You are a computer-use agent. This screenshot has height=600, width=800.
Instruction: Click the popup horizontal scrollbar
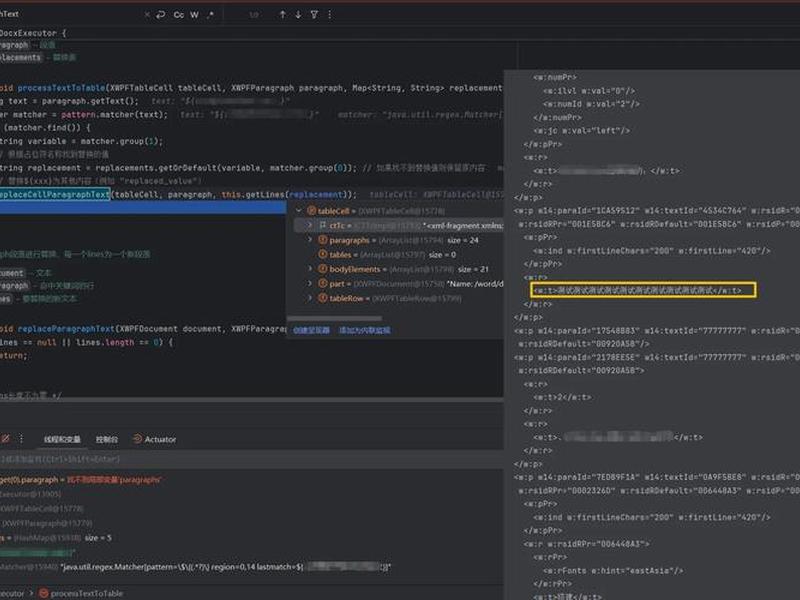coord(334,318)
